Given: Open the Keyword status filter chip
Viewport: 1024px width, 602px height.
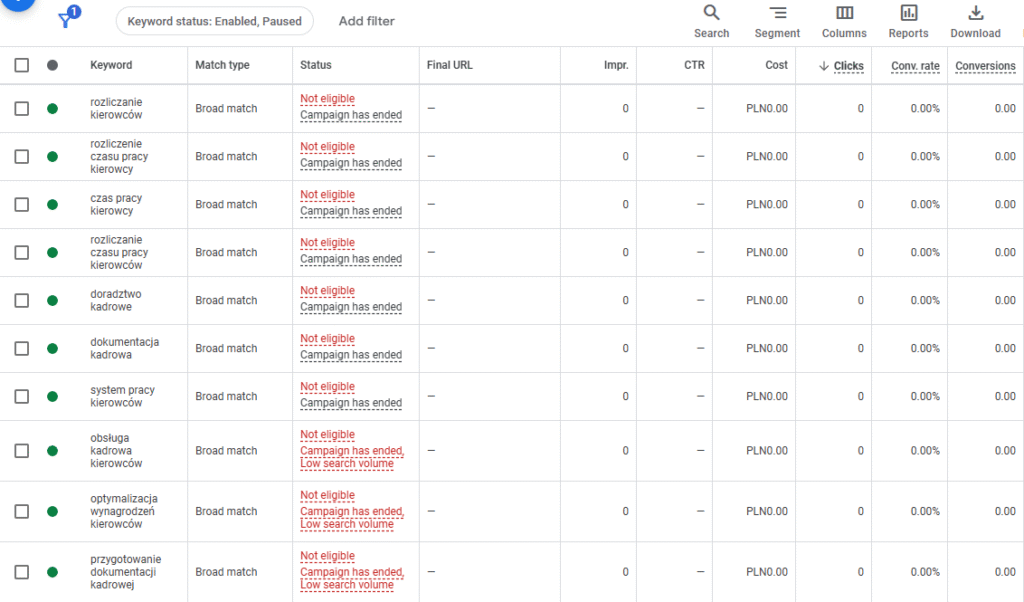Looking at the screenshot, I should [x=214, y=20].
